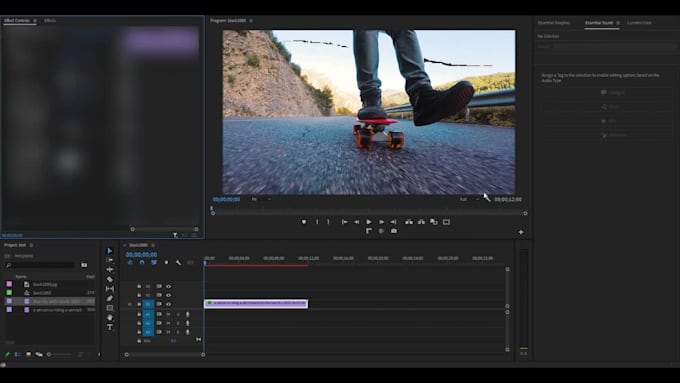Select the Slip tool
Image resolution: width=680 pixels, height=383 pixels.
point(110,289)
